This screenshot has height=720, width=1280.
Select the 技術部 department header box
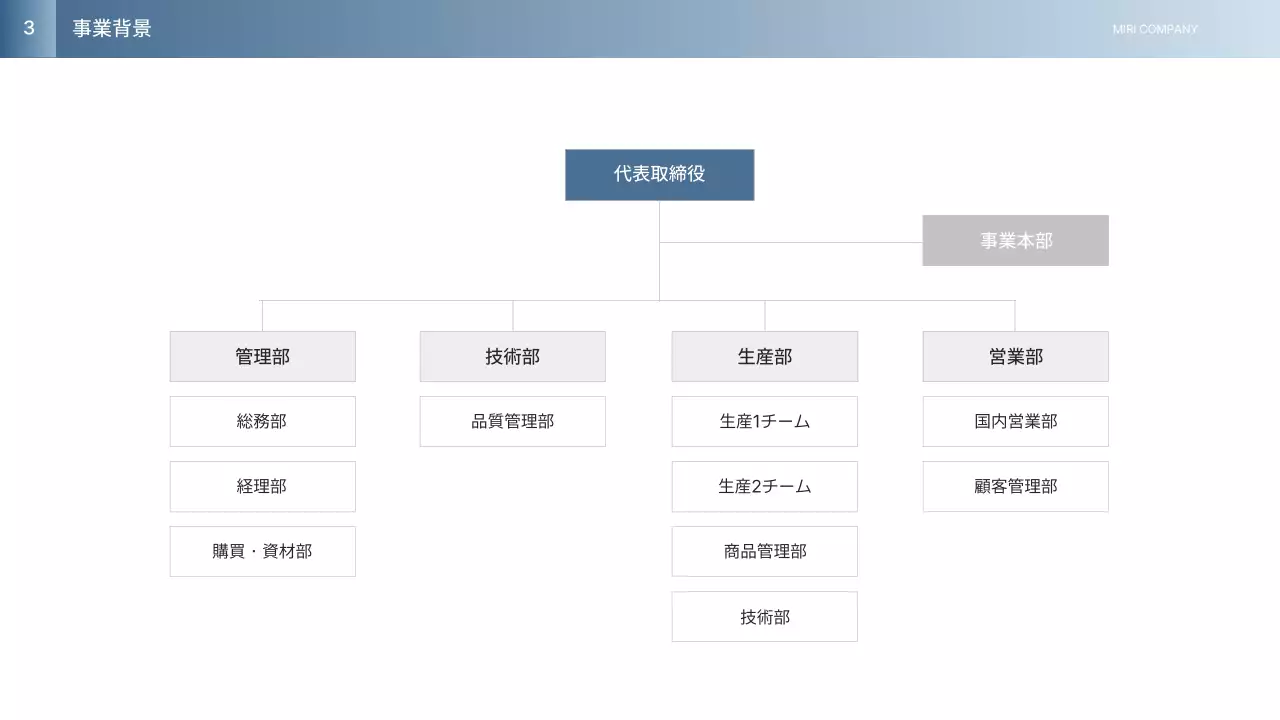[x=512, y=356]
